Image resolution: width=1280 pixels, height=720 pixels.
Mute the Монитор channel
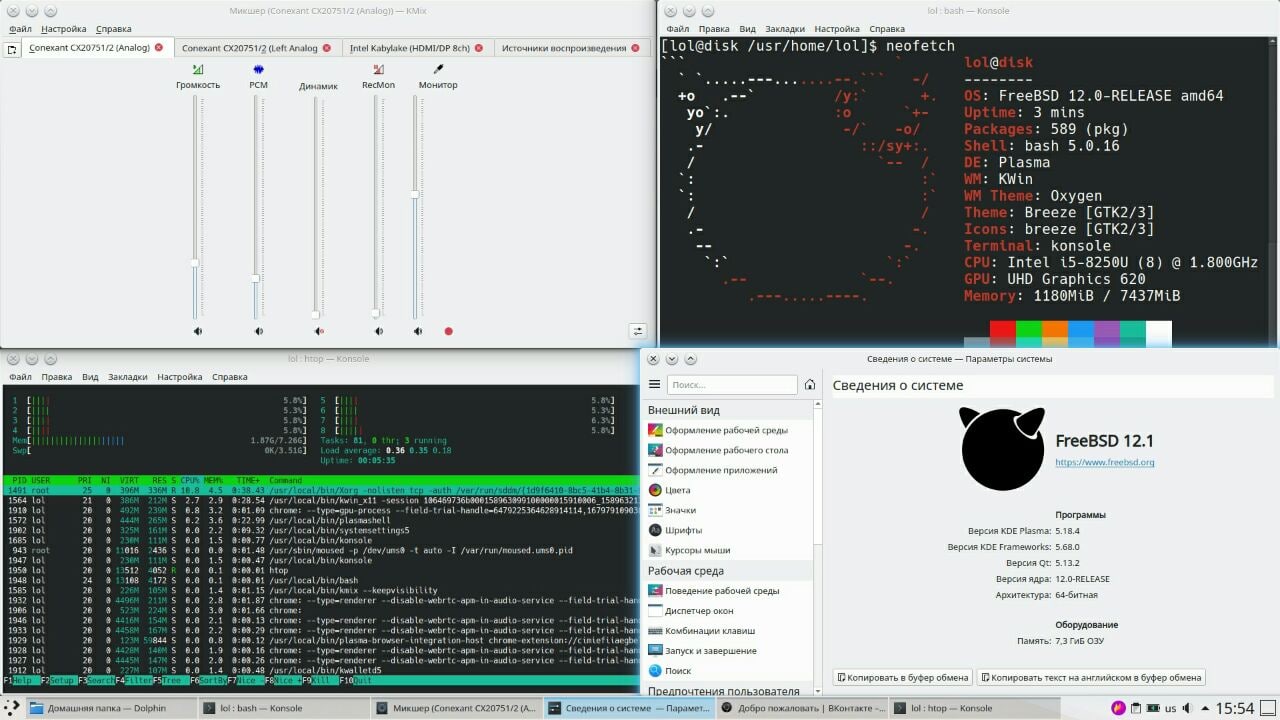click(x=418, y=331)
